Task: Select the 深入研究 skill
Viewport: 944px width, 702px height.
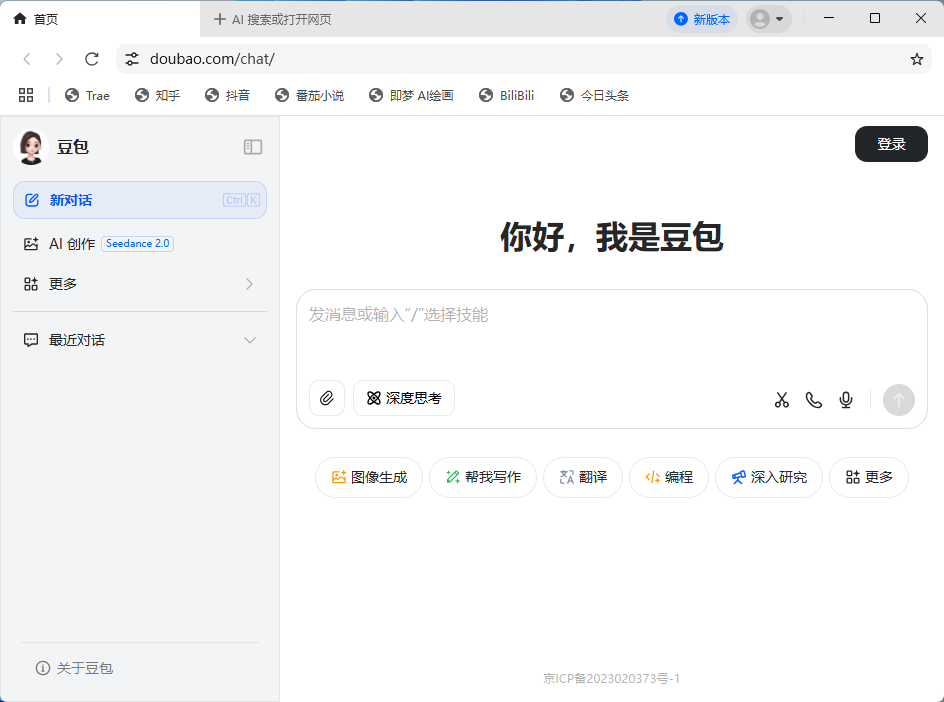Action: (769, 477)
